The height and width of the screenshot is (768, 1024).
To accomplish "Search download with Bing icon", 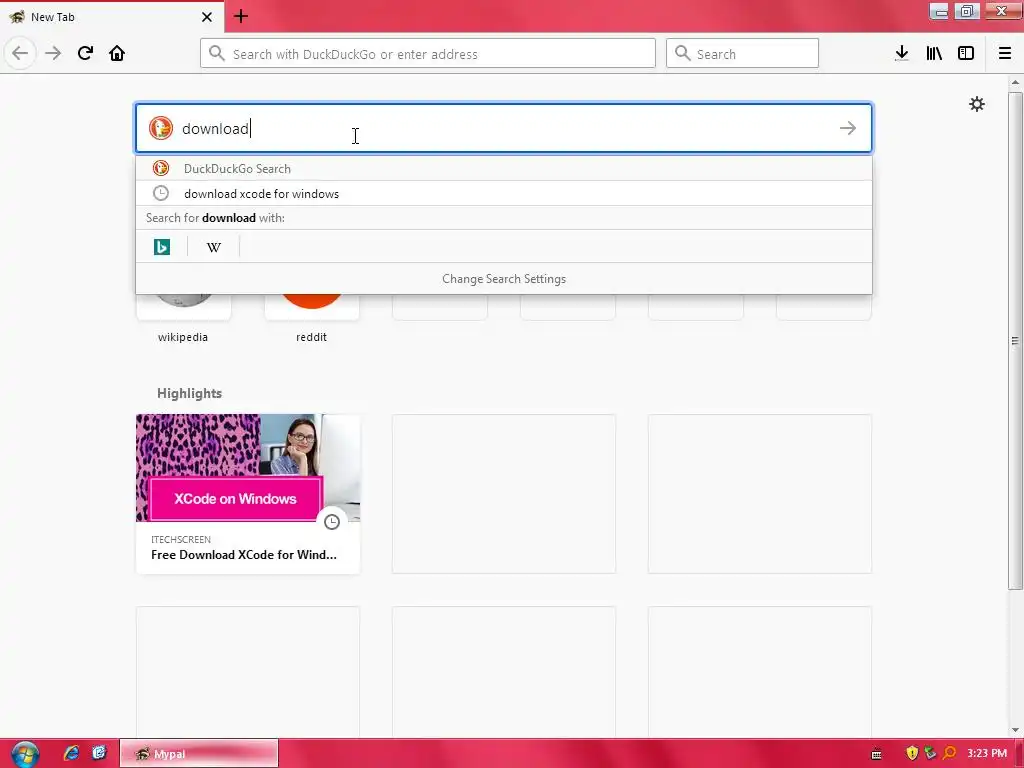I will 162,247.
